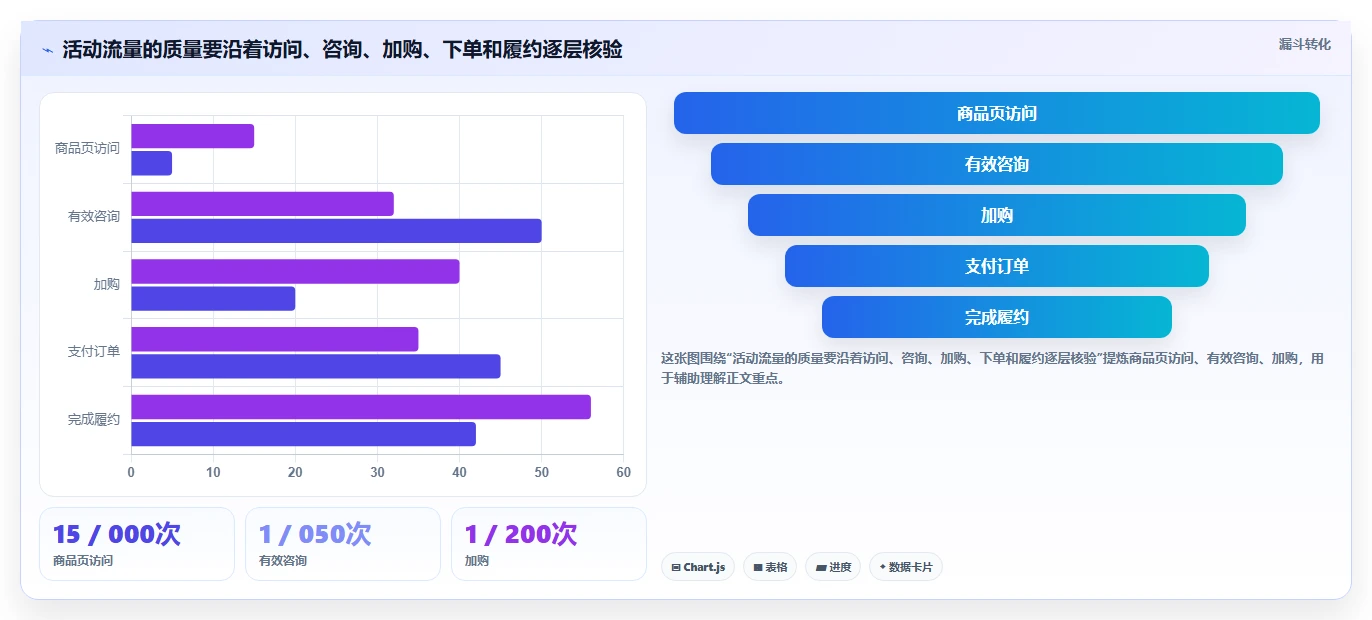Click the title starting with 活动流量的质量
The width and height of the screenshot is (1372, 620).
[x=342, y=50]
